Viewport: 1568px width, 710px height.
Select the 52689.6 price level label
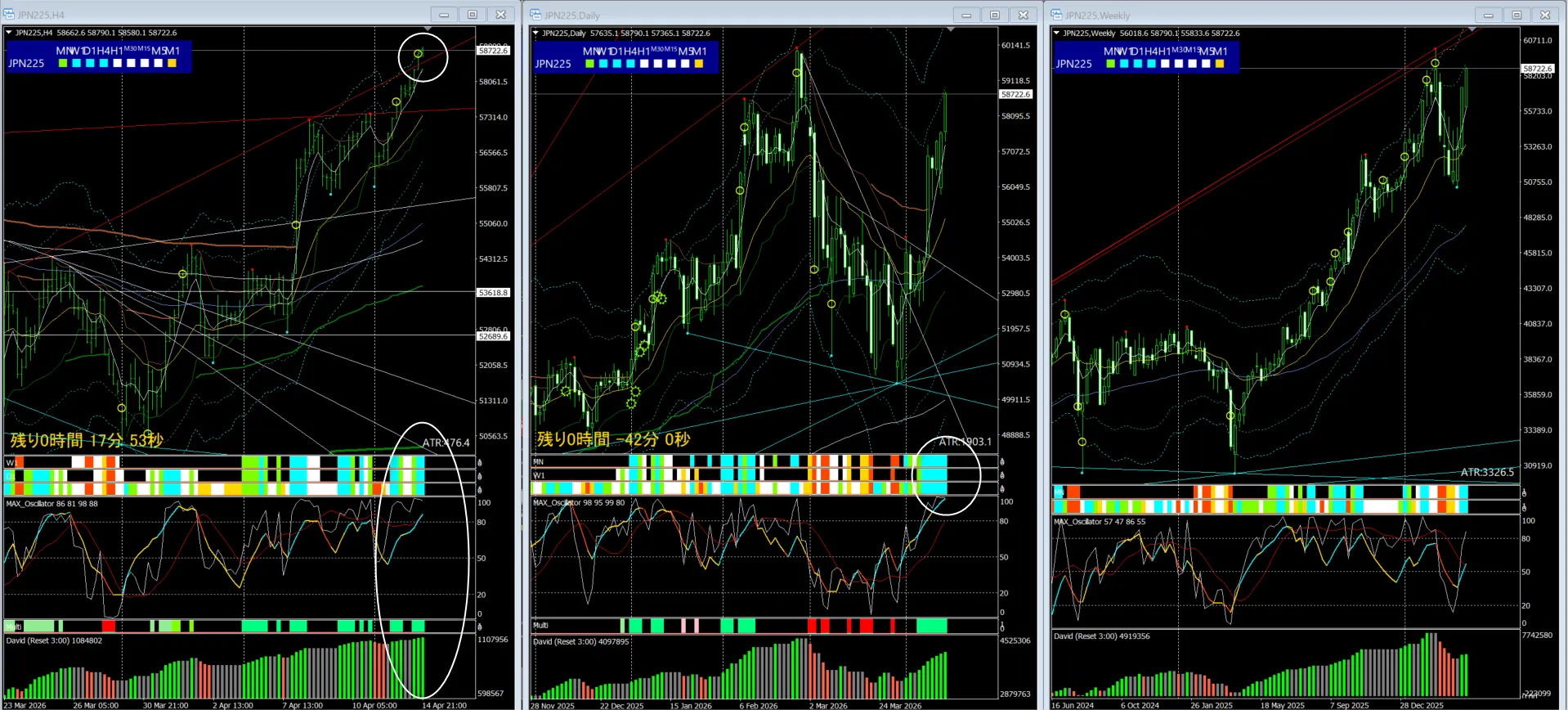click(493, 336)
